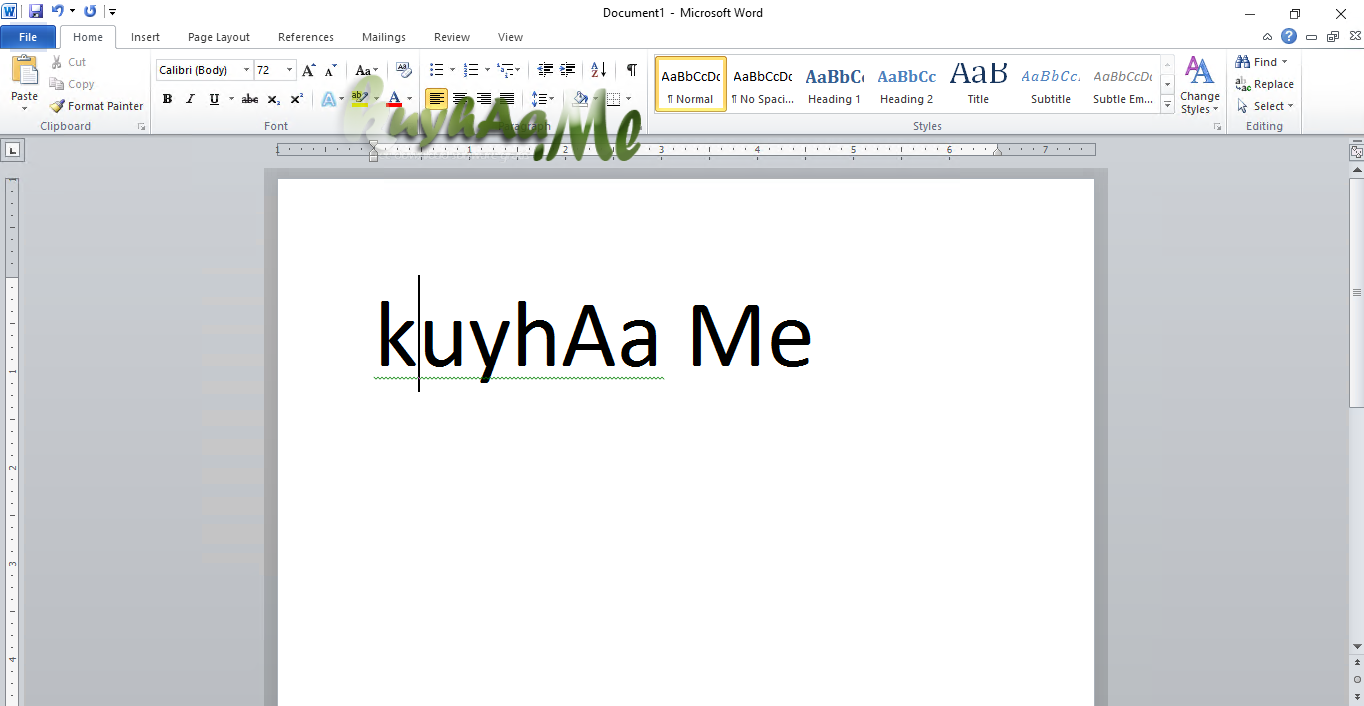Viewport: 1364px width, 706px height.
Task: Set paragraph alignment to Justify
Action: click(x=506, y=99)
